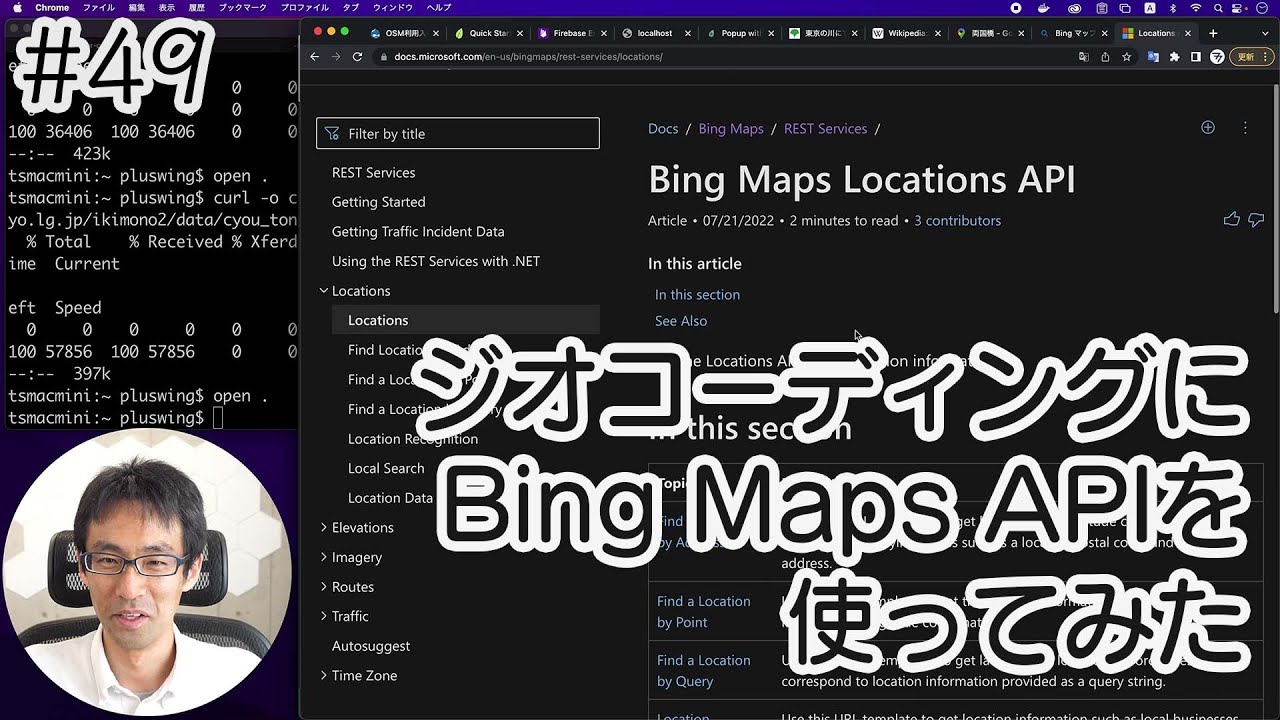This screenshot has height=720, width=1280.
Task: Open the ブックマーク menu
Action: pyautogui.click(x=243, y=7)
